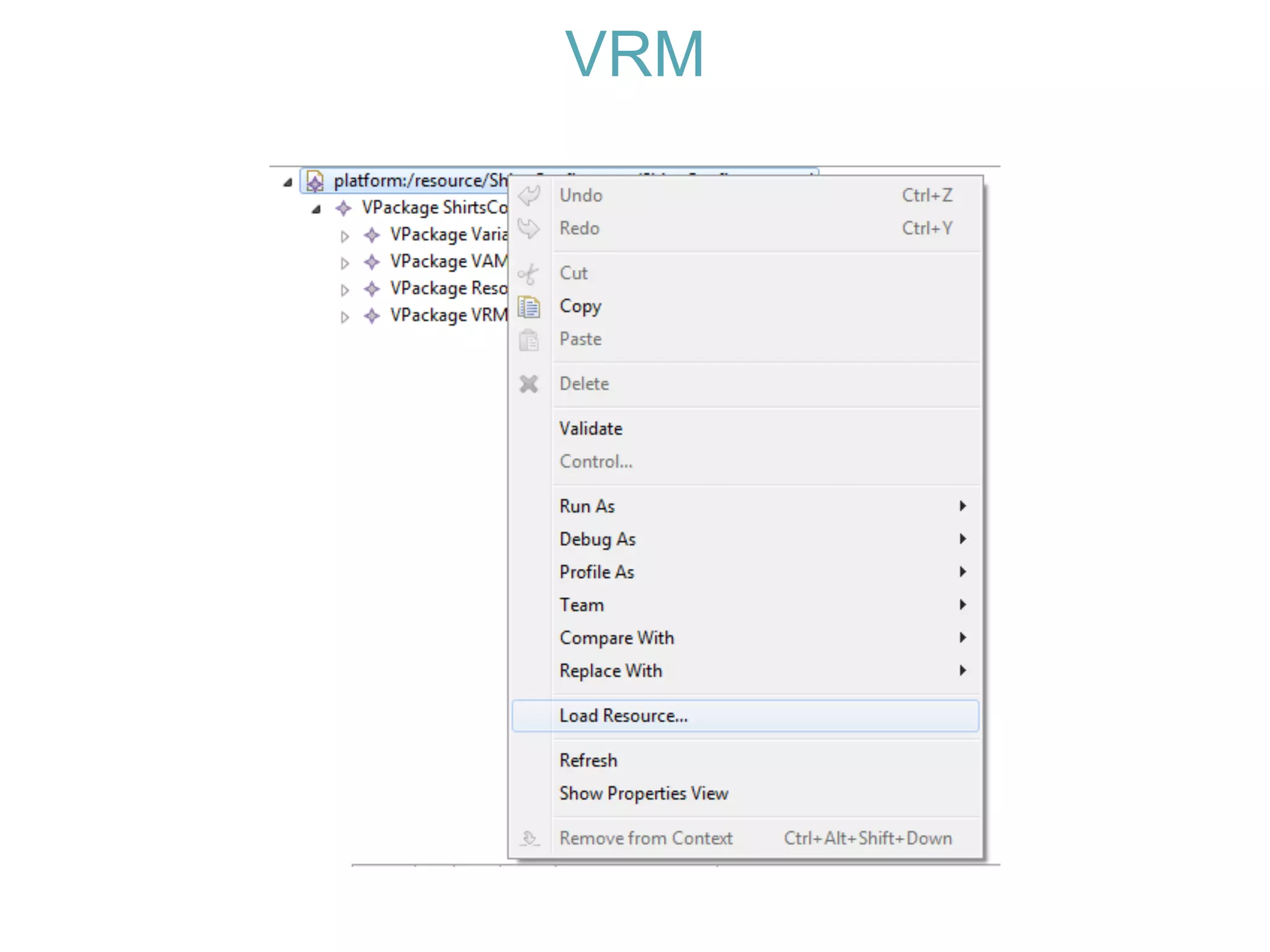Choose Paste menu entry
The height and width of the screenshot is (952, 1270).
[745, 340]
